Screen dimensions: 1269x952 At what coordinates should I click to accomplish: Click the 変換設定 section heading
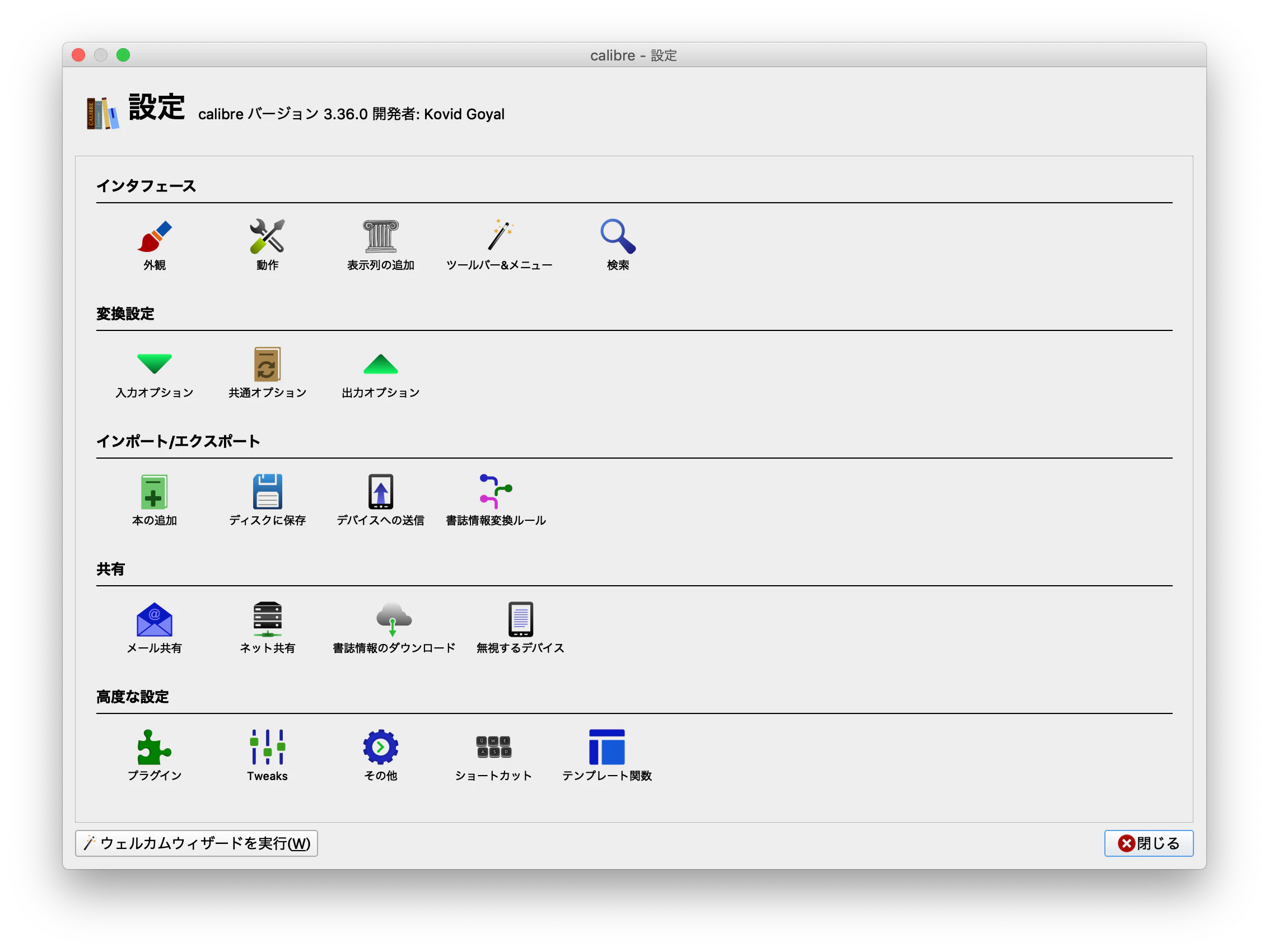coord(125,314)
